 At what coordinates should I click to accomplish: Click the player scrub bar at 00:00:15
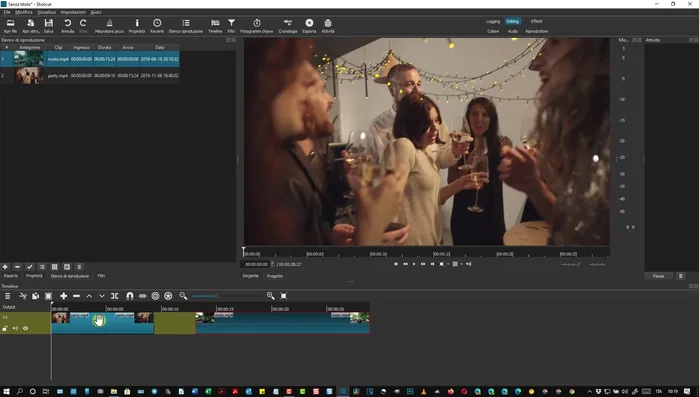point(442,254)
